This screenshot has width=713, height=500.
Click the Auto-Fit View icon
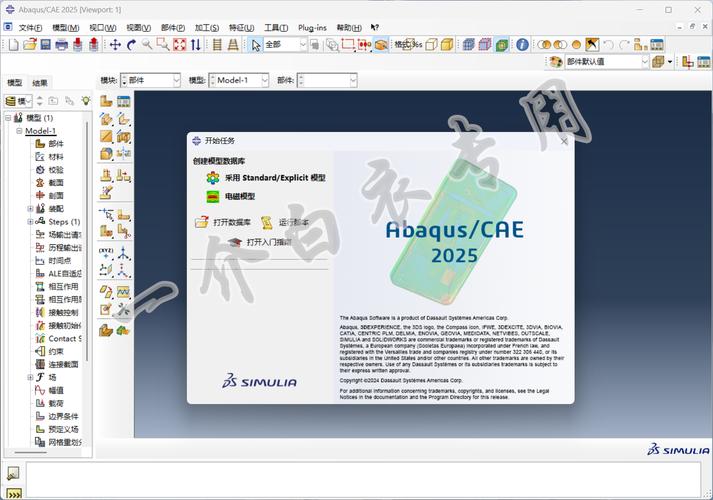[x=180, y=45]
